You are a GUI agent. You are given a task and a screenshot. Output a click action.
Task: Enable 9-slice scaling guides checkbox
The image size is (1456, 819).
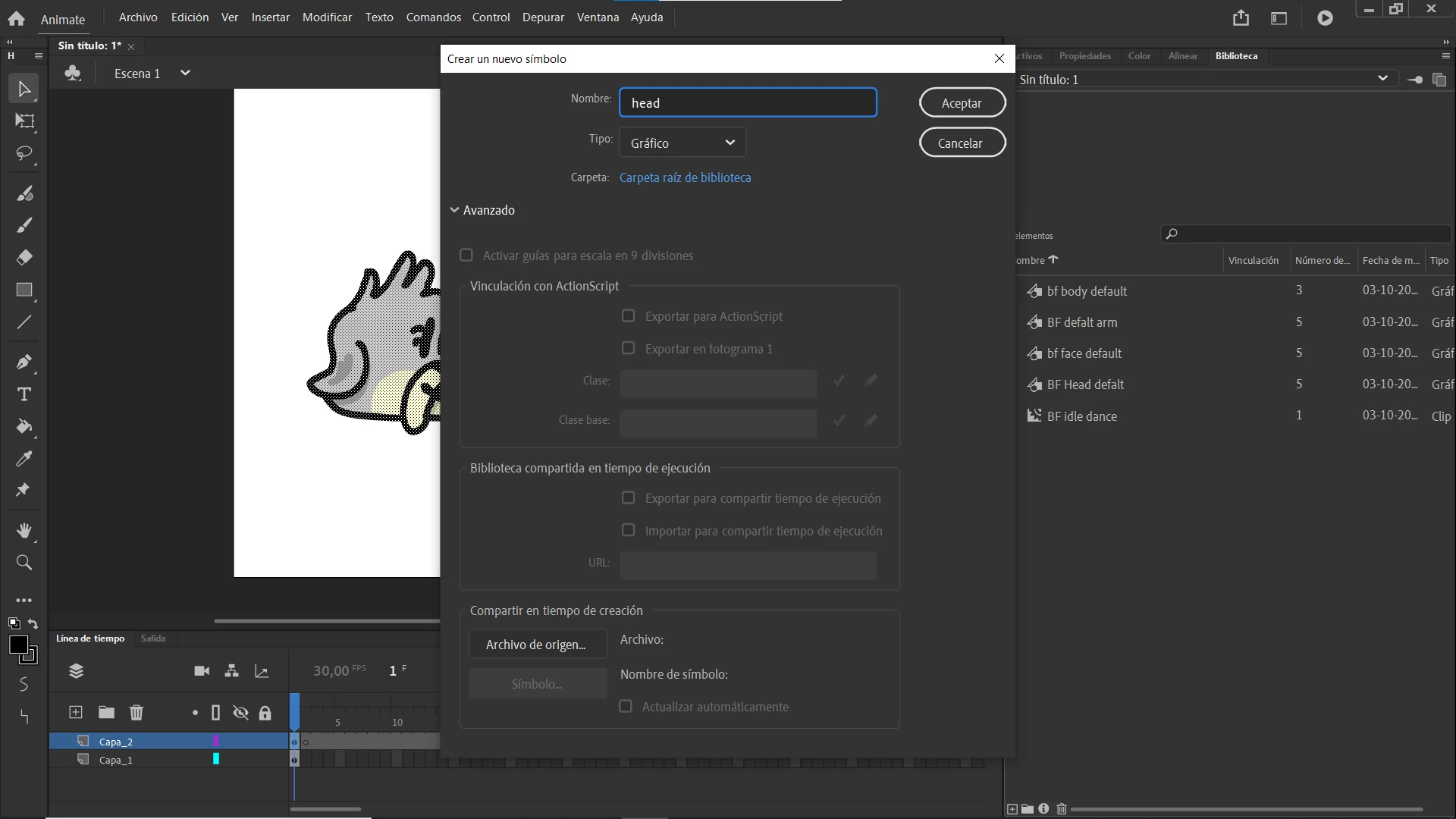click(x=466, y=256)
